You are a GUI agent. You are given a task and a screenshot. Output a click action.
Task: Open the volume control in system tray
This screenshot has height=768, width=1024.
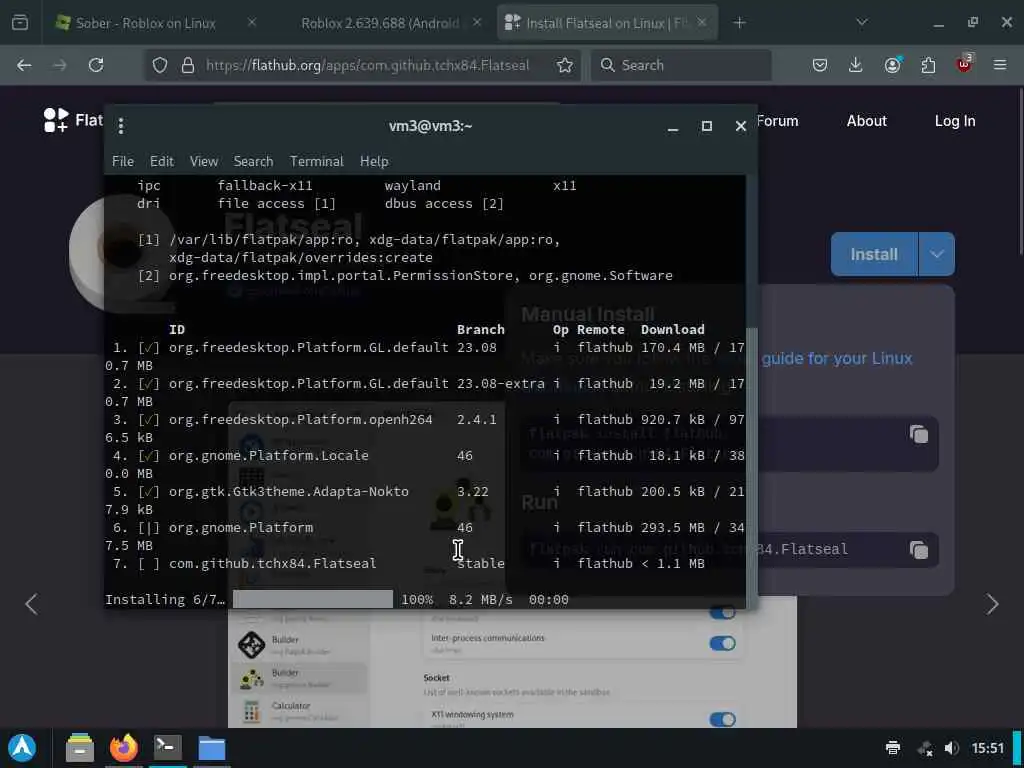(x=952, y=748)
